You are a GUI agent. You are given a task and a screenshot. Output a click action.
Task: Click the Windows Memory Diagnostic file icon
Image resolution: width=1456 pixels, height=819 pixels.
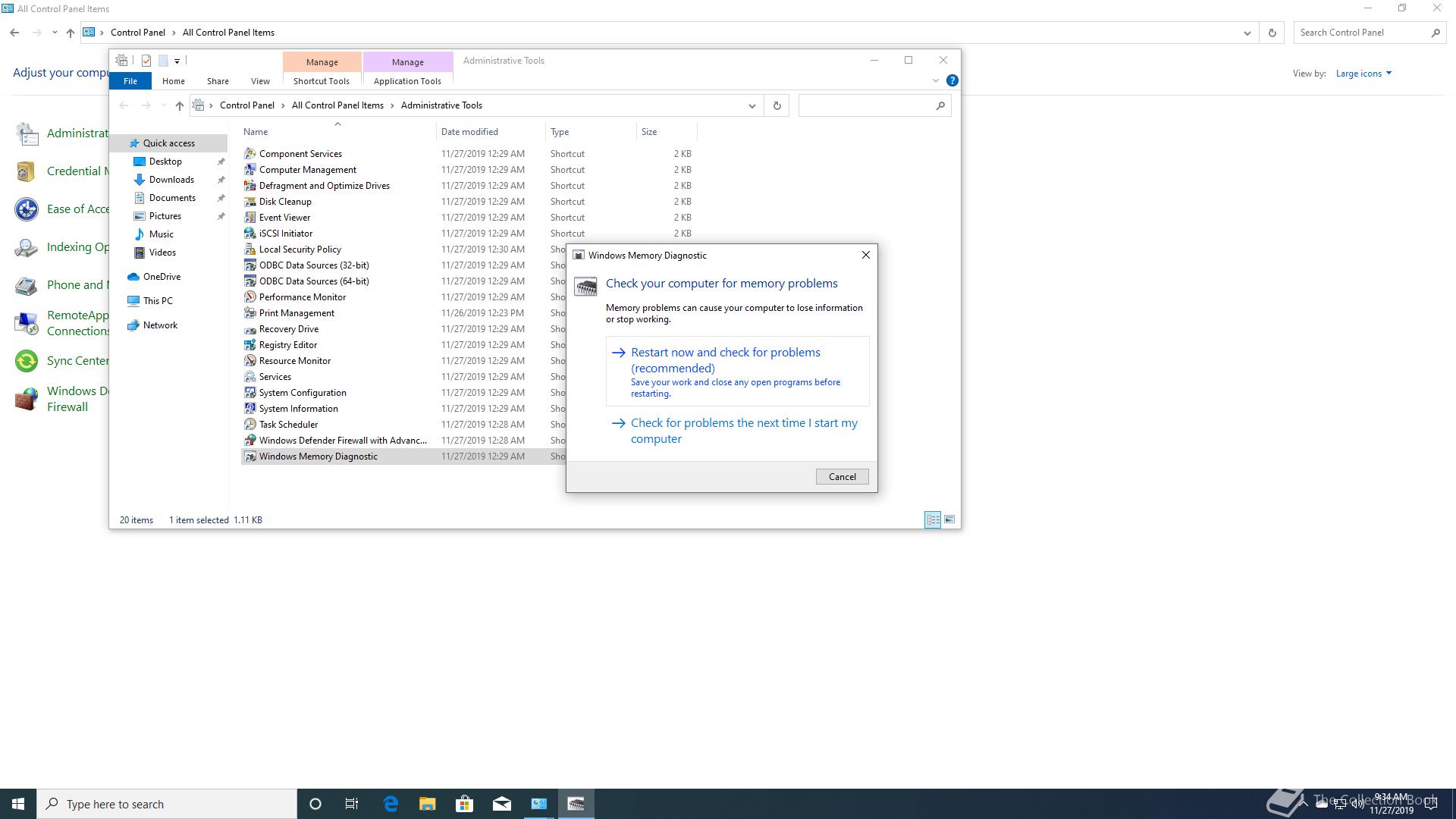(x=249, y=456)
